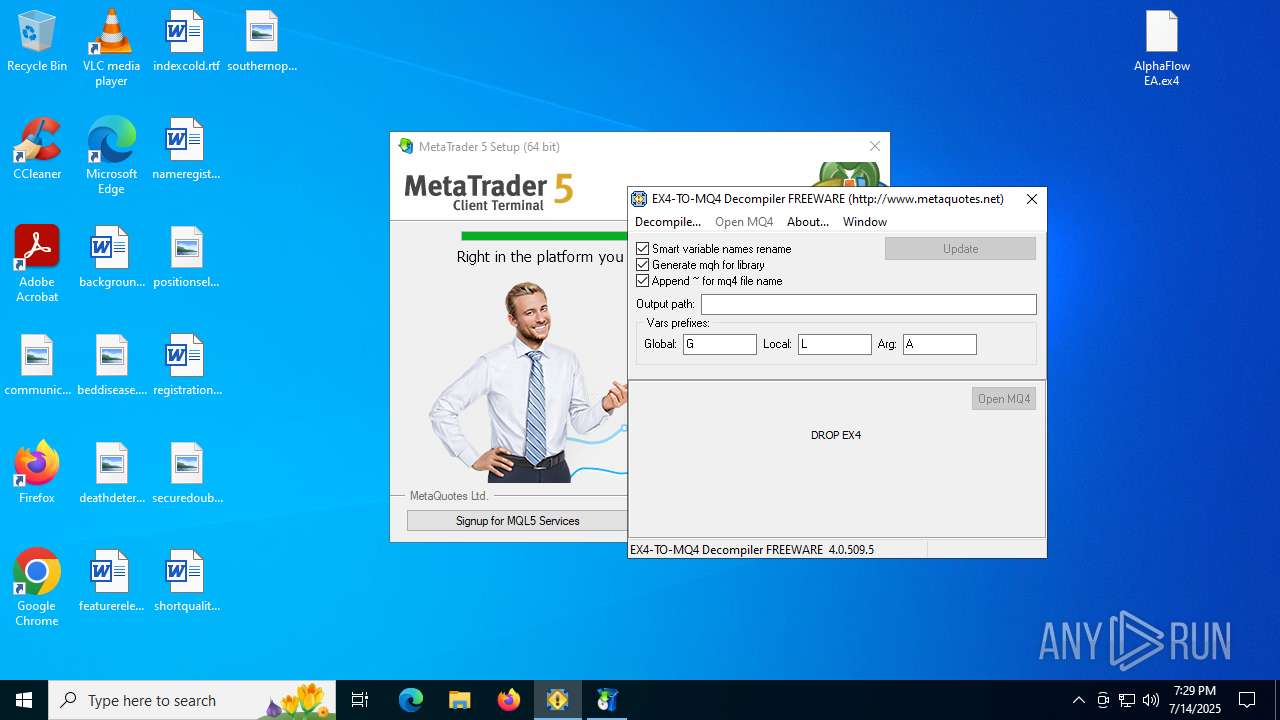Viewport: 1280px width, 720px height.
Task: Close the EX4-TO-MQ4 Decompiler window
Action: pyautogui.click(x=1032, y=199)
